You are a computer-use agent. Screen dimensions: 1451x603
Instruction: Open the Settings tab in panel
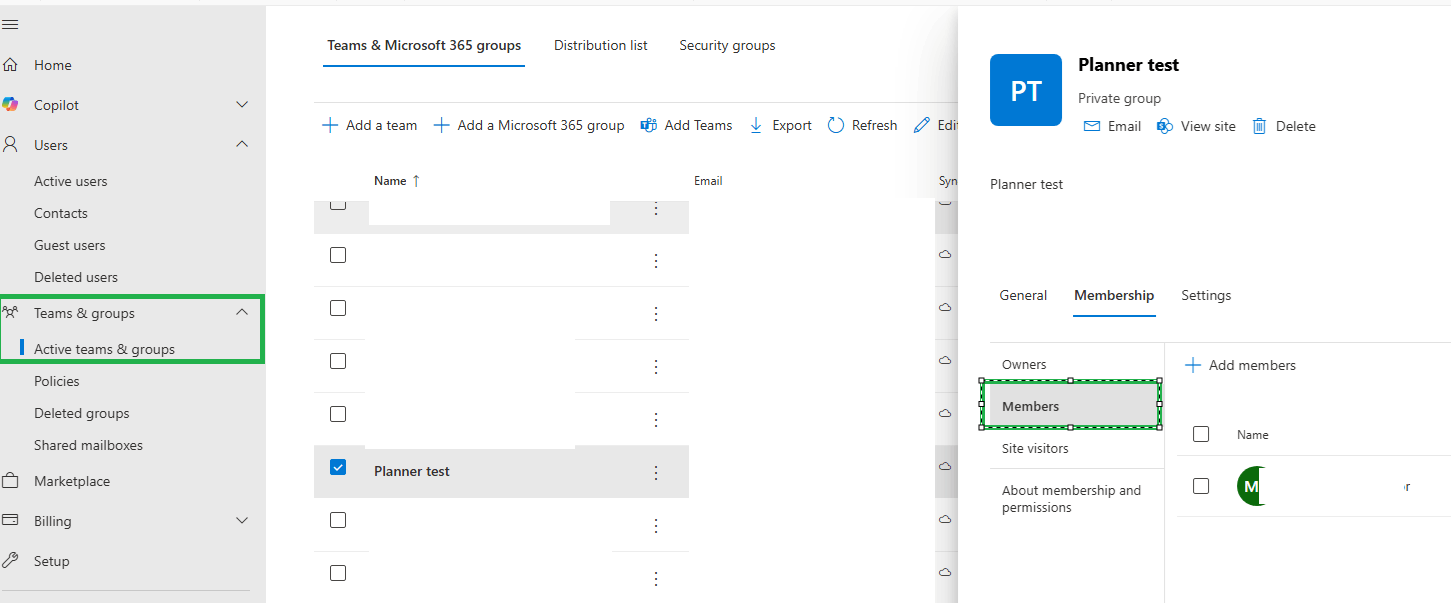coord(1206,295)
